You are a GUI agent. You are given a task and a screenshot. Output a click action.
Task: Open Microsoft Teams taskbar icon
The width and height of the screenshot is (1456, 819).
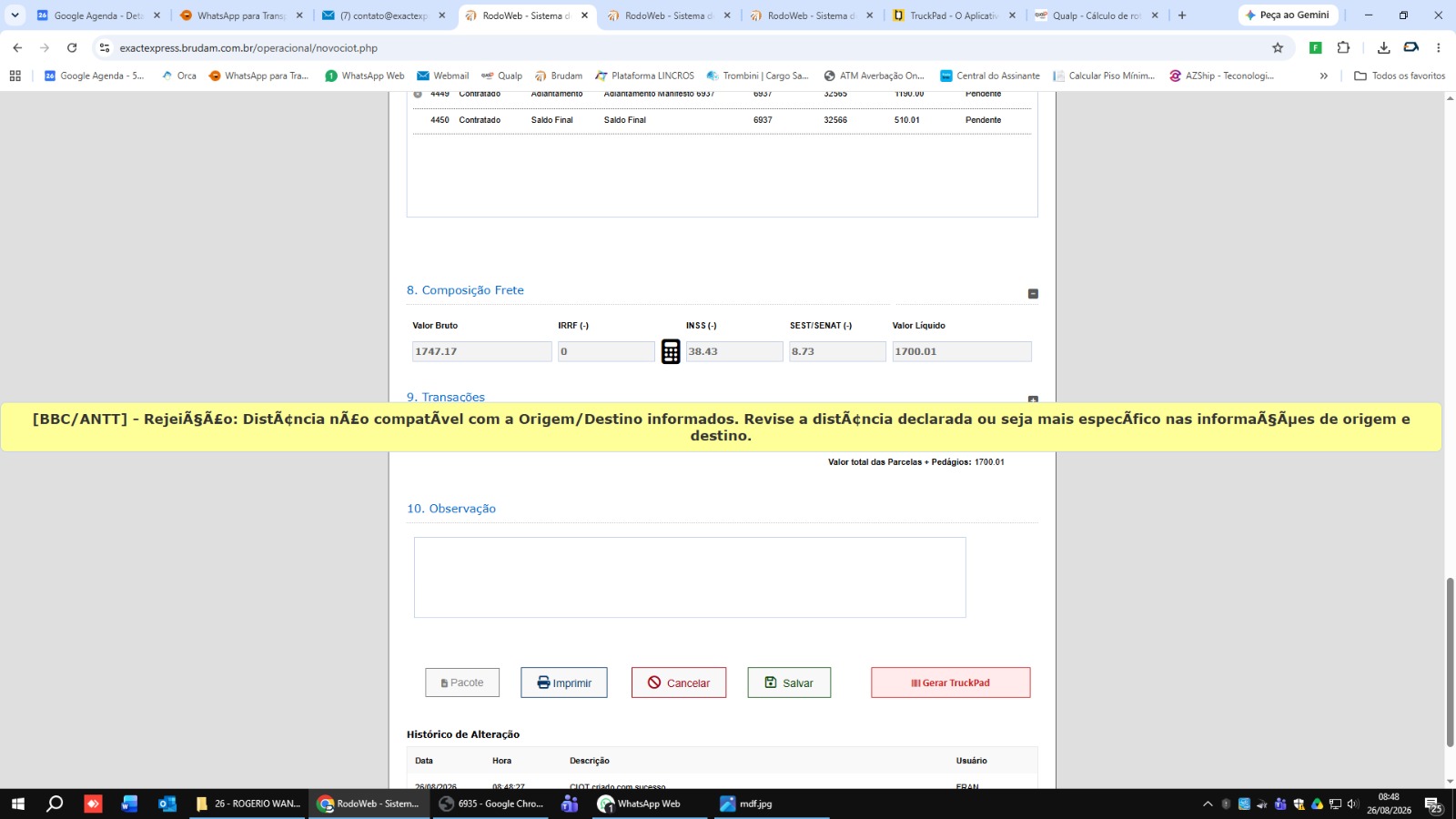pyautogui.click(x=570, y=804)
